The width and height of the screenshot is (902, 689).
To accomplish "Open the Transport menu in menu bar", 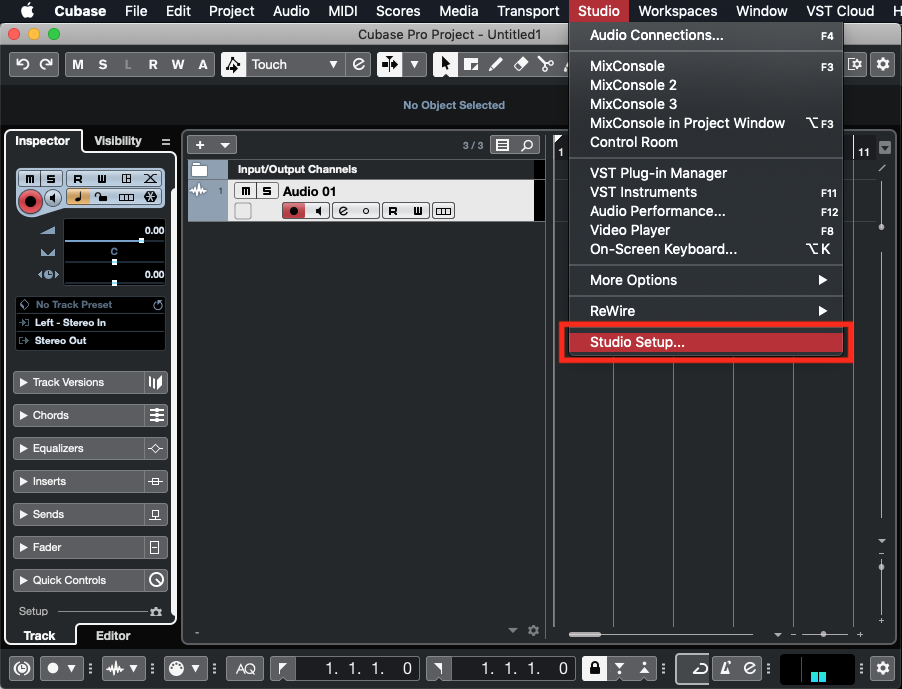I will point(528,11).
